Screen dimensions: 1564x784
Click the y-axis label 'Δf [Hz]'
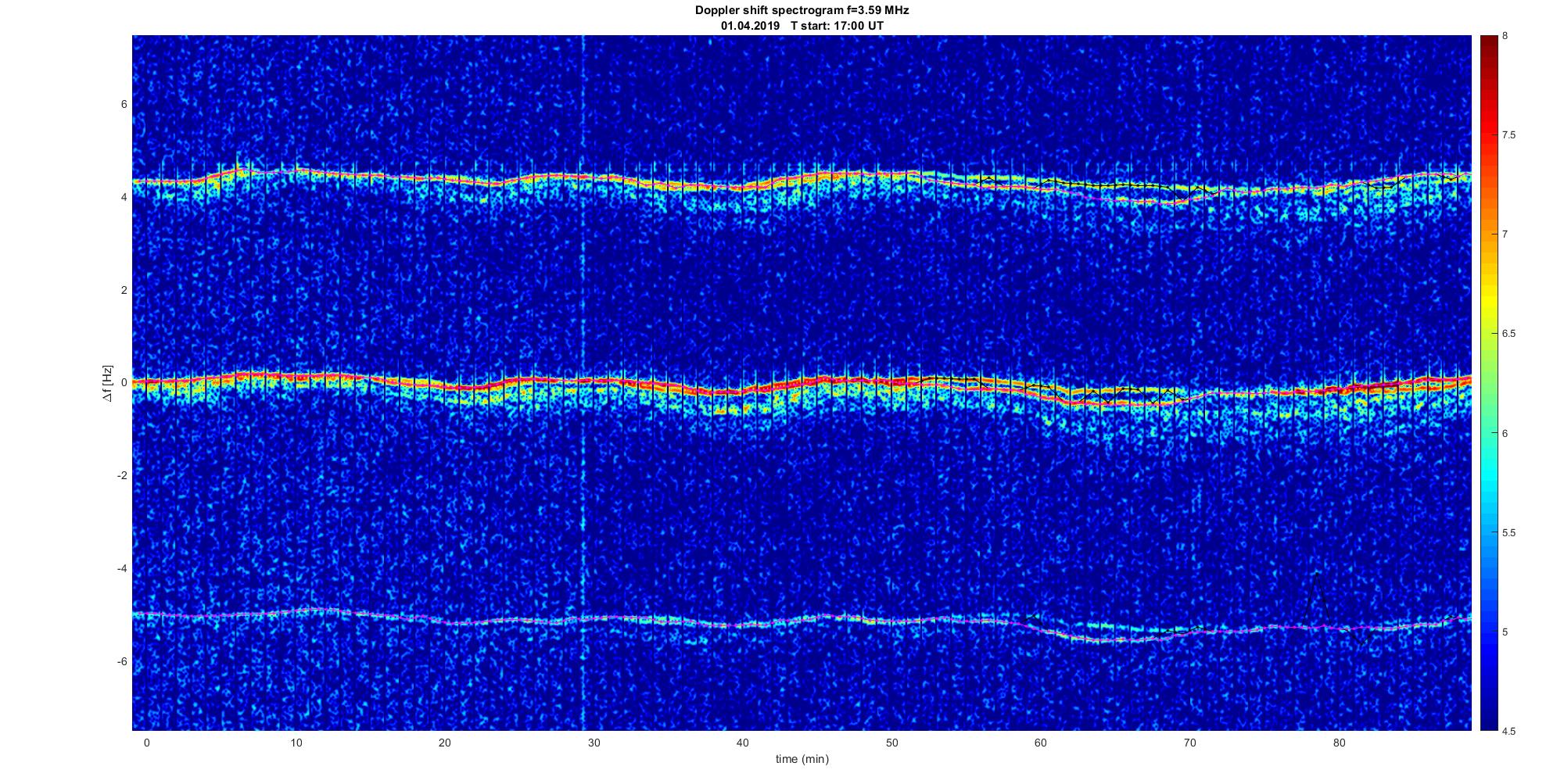coord(108,383)
